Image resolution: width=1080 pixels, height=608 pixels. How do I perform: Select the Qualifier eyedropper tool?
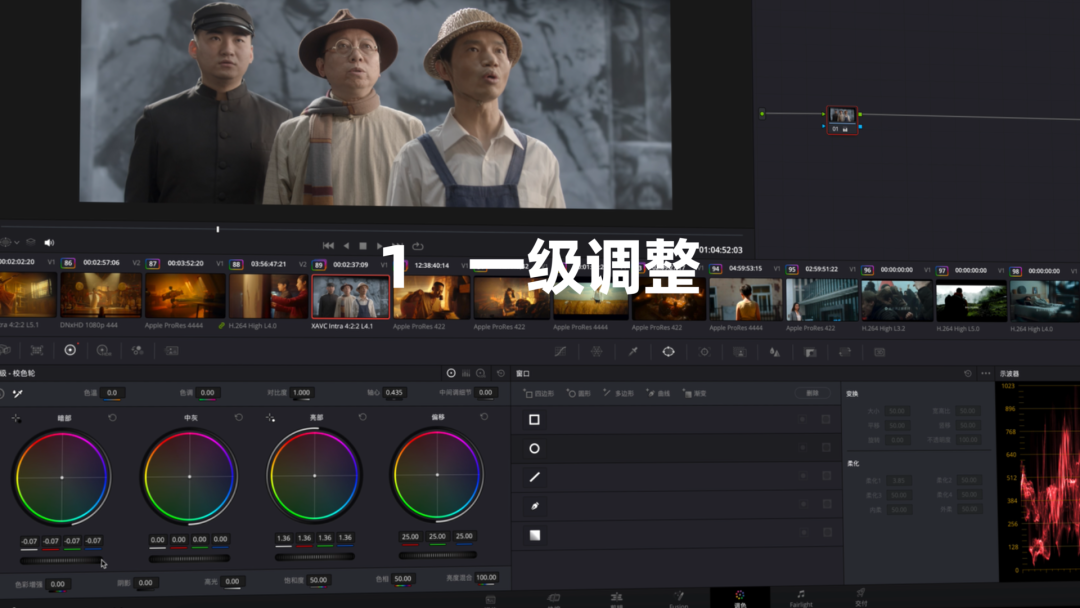tap(632, 351)
